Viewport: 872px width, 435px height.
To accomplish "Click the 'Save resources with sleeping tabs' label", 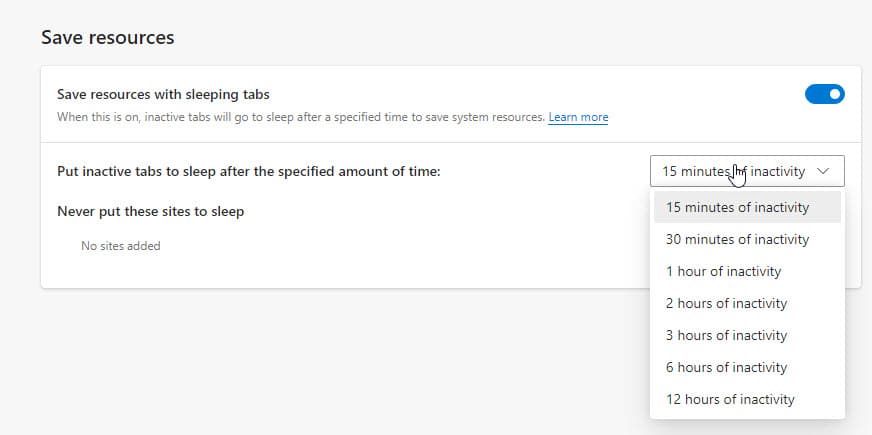I will [x=163, y=95].
